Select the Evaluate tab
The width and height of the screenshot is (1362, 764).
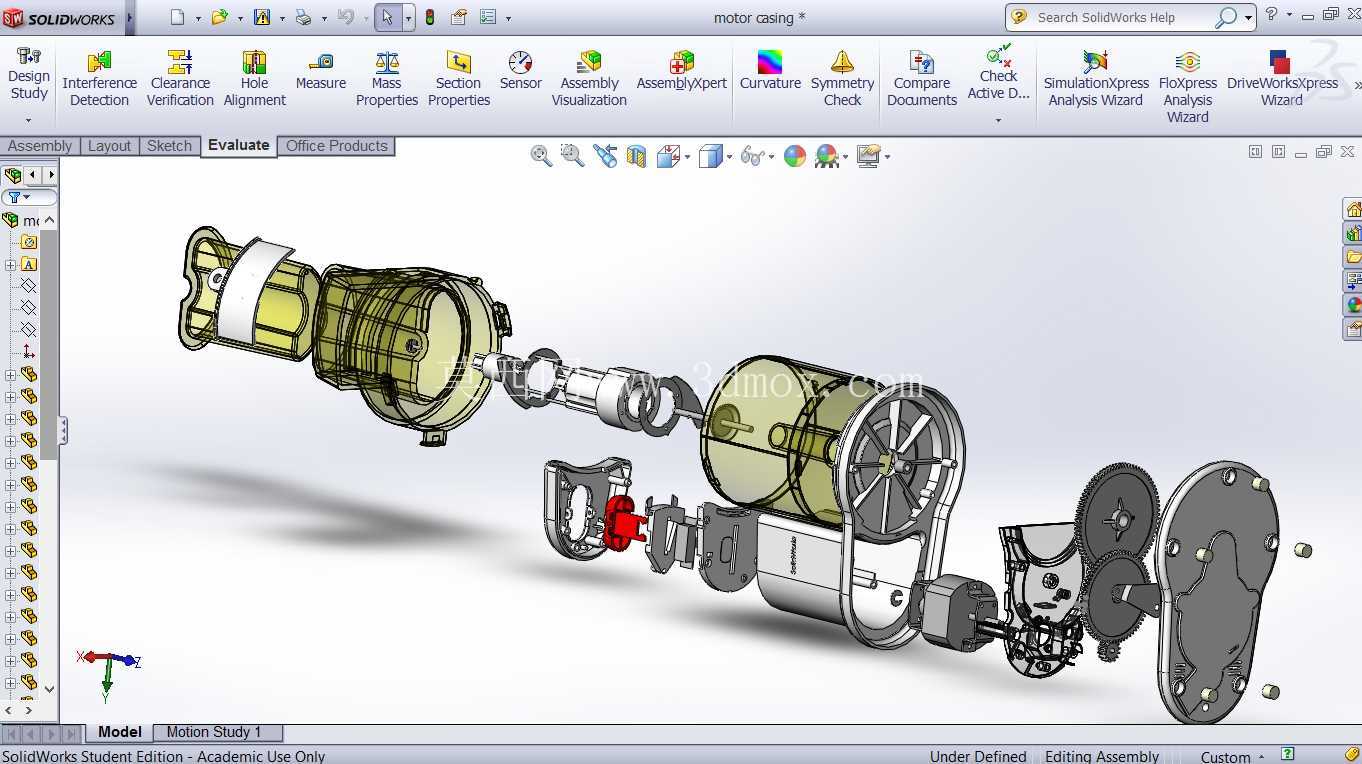click(238, 145)
